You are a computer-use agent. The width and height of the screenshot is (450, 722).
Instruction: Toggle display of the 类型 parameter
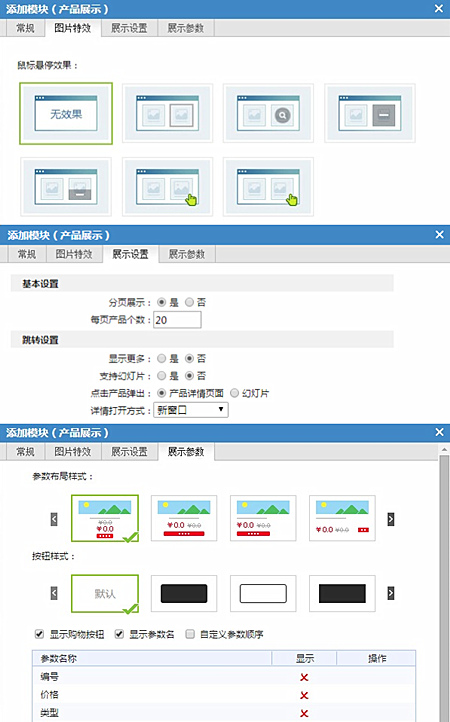(304, 713)
